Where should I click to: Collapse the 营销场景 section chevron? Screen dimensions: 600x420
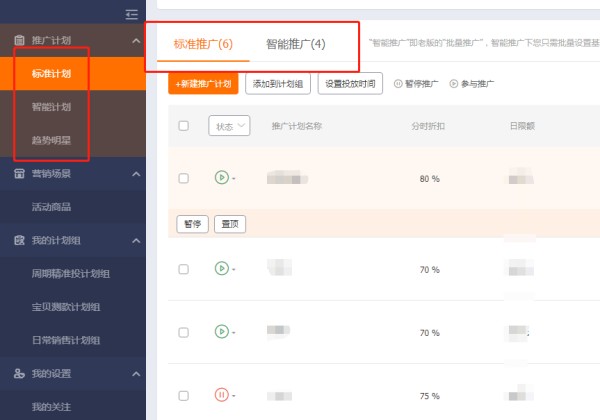[x=136, y=174]
